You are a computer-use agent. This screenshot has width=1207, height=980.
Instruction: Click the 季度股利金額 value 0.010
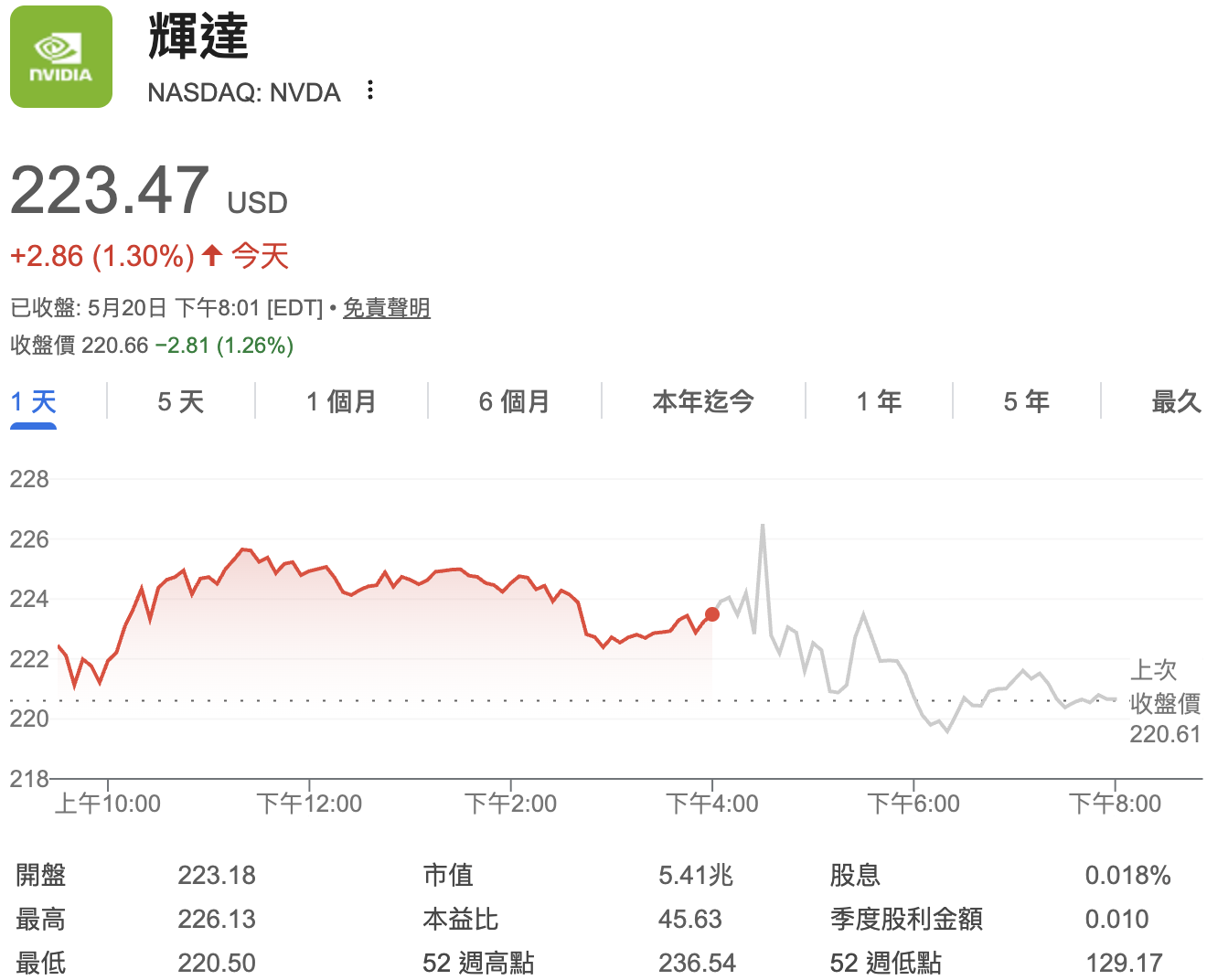pyautogui.click(x=1116, y=919)
